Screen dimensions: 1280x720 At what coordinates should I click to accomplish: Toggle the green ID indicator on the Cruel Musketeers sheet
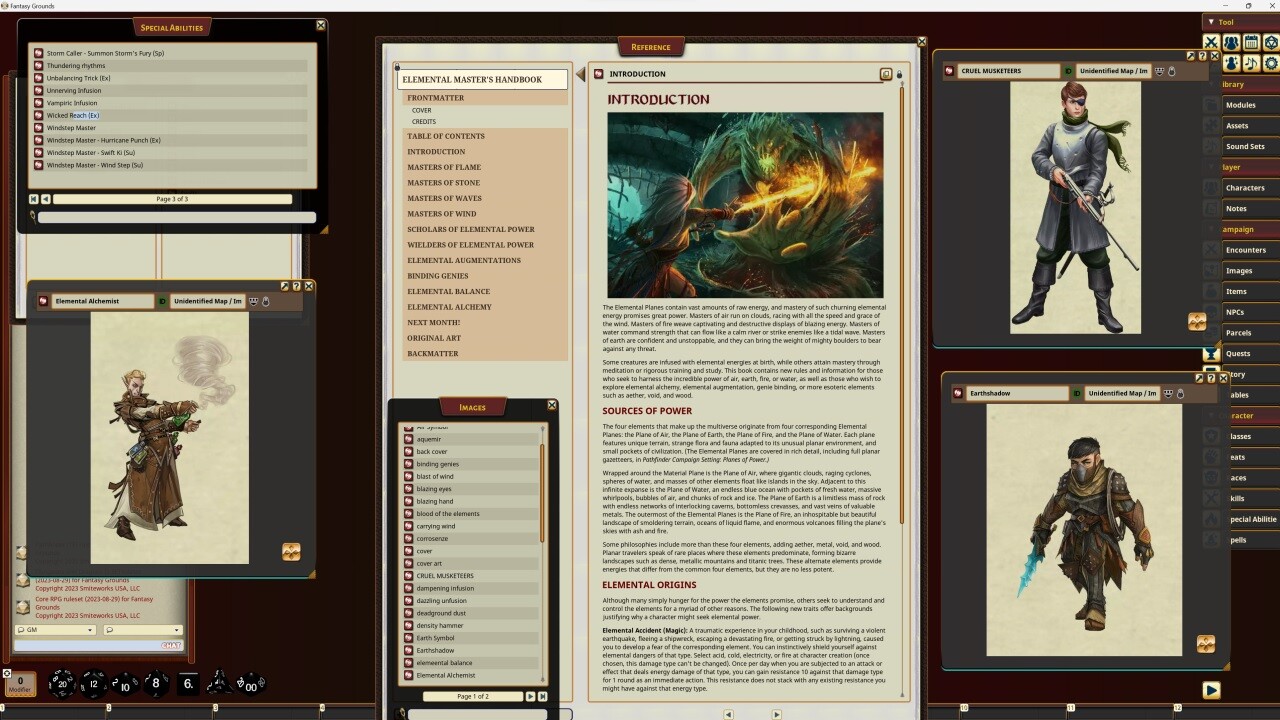pos(1068,70)
